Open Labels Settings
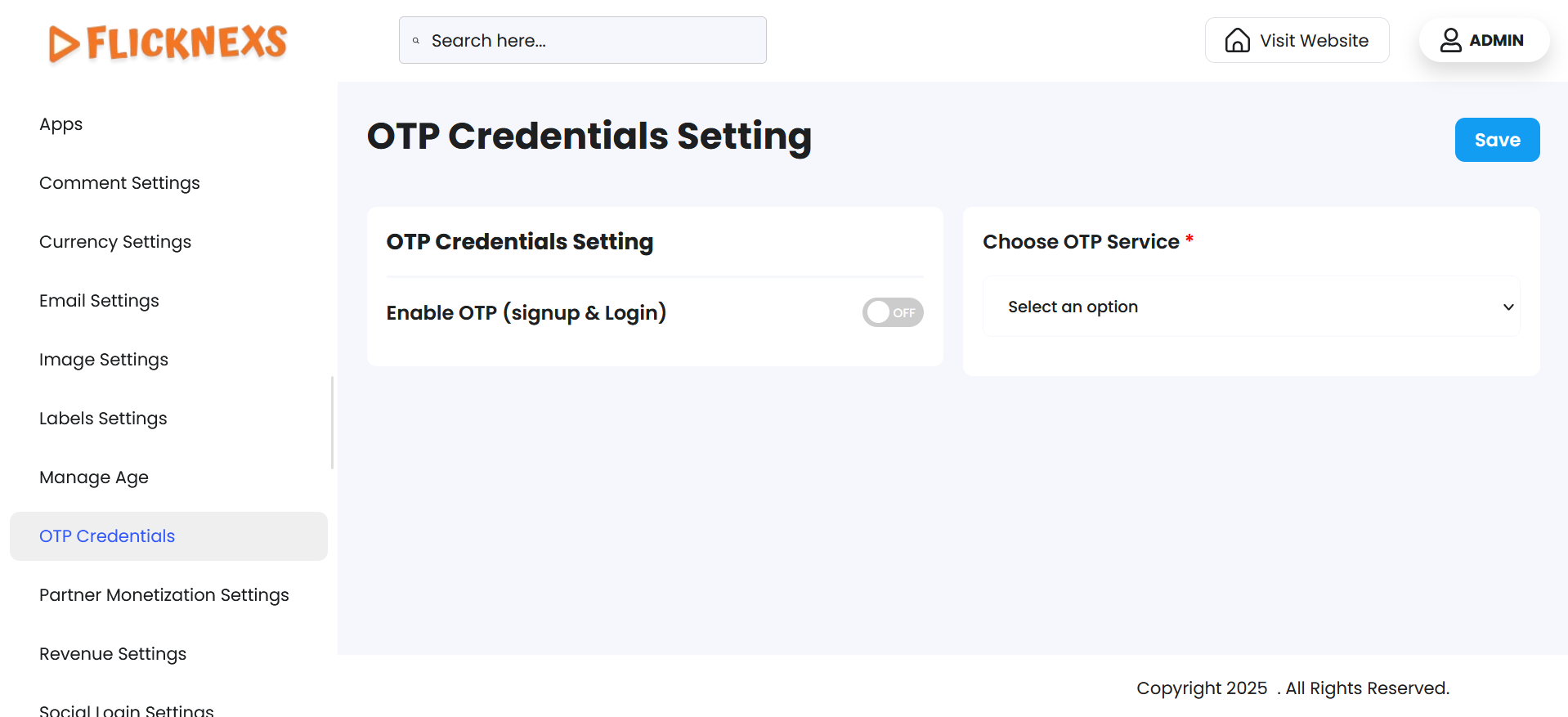The width and height of the screenshot is (1568, 717). tap(103, 419)
